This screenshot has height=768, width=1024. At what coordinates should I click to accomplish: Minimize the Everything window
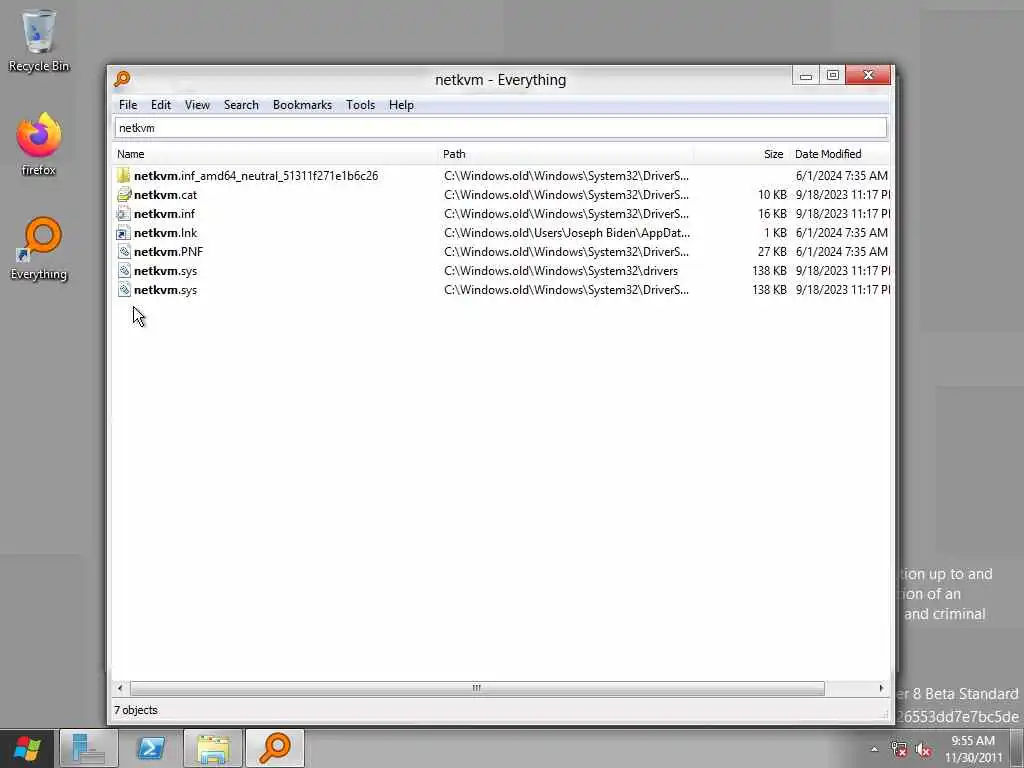click(x=806, y=76)
